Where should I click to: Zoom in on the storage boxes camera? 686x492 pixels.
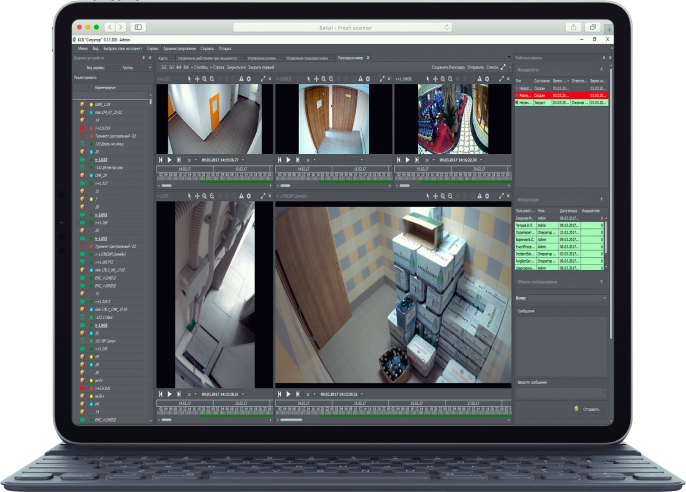click(x=443, y=196)
